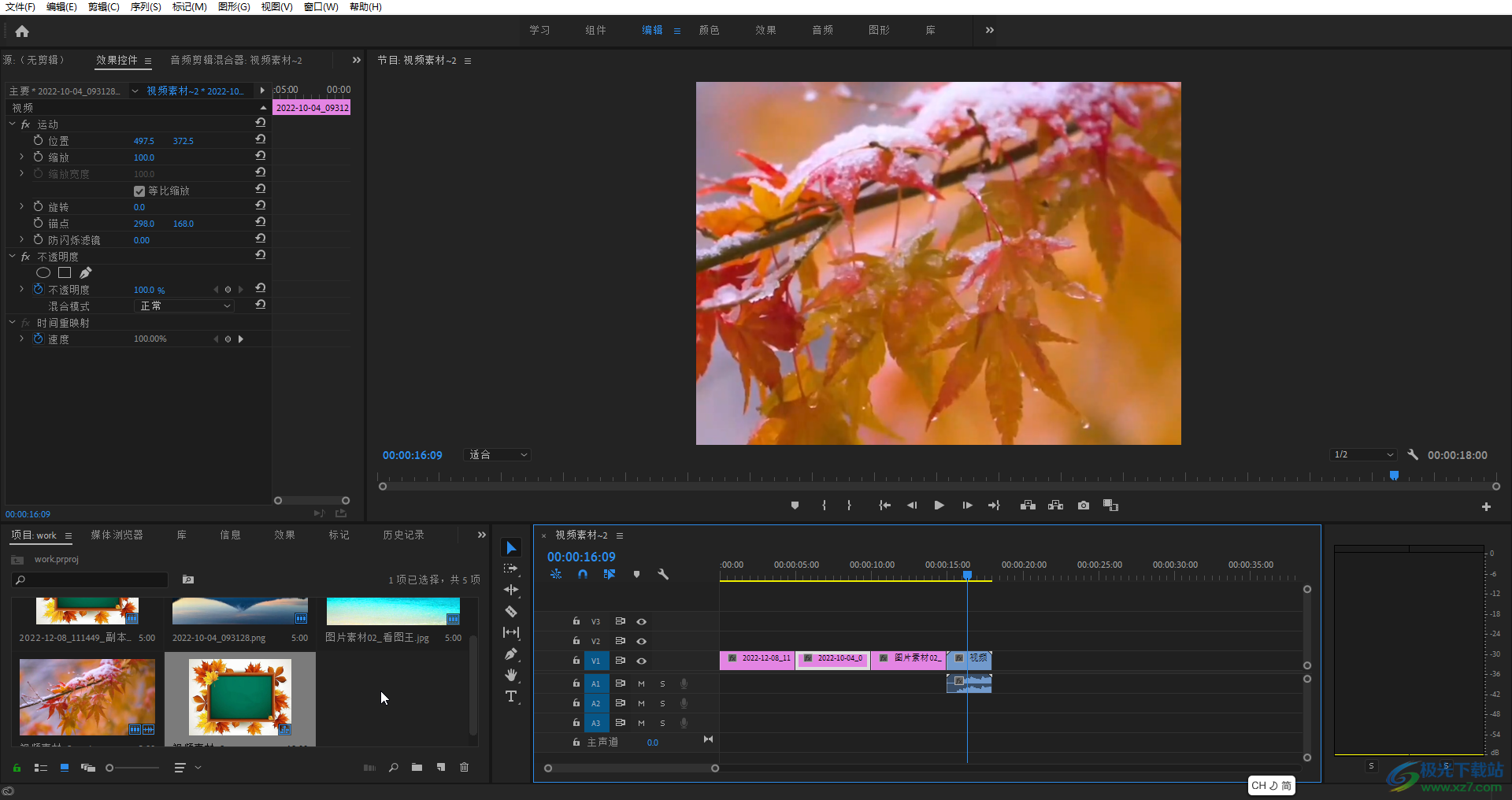Export frame with camera icon
1512x800 pixels.
(x=1084, y=506)
